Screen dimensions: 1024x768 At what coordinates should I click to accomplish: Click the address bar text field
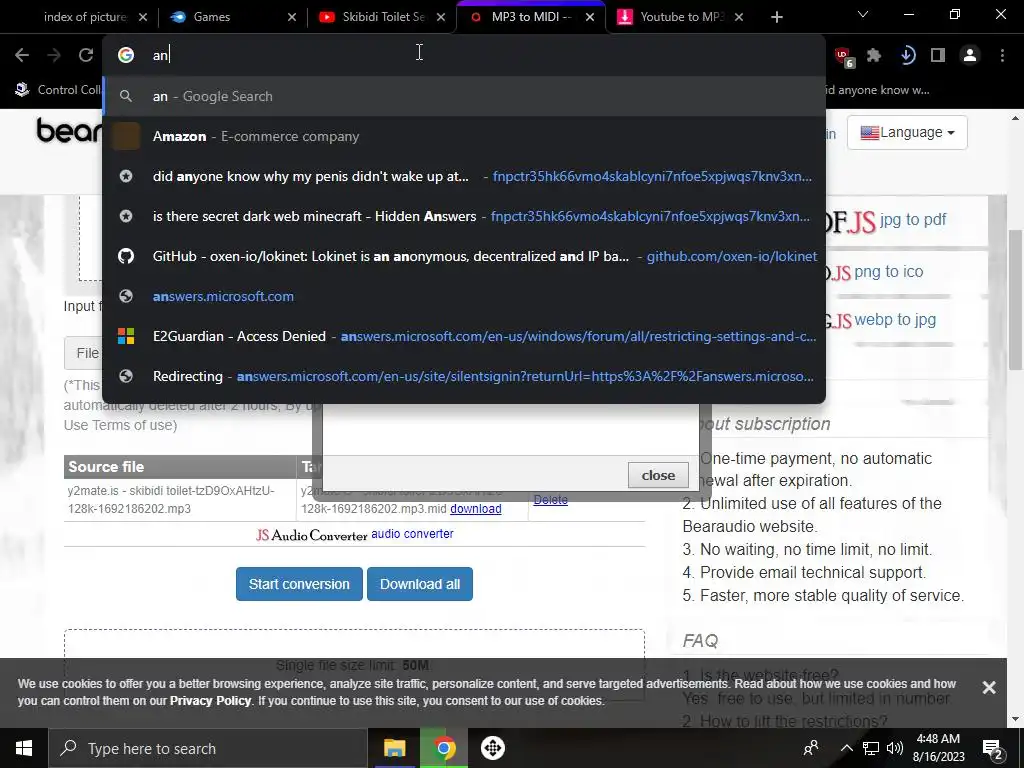464,55
